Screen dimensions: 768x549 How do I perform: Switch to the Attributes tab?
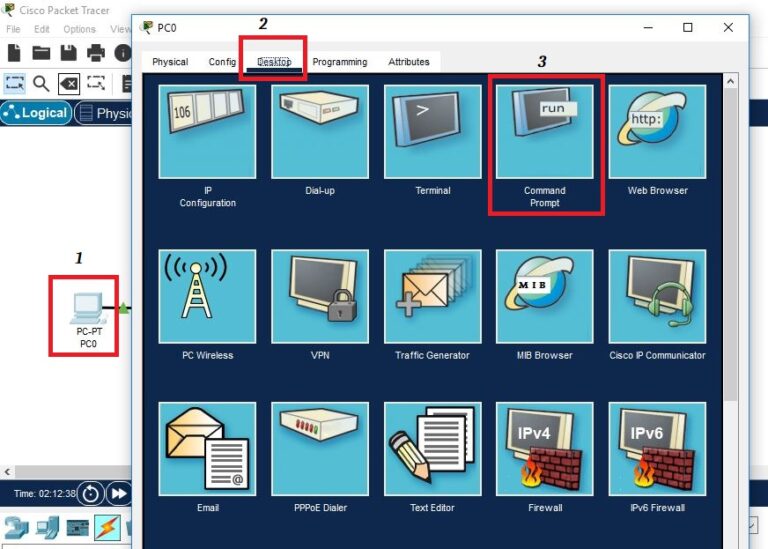[408, 62]
